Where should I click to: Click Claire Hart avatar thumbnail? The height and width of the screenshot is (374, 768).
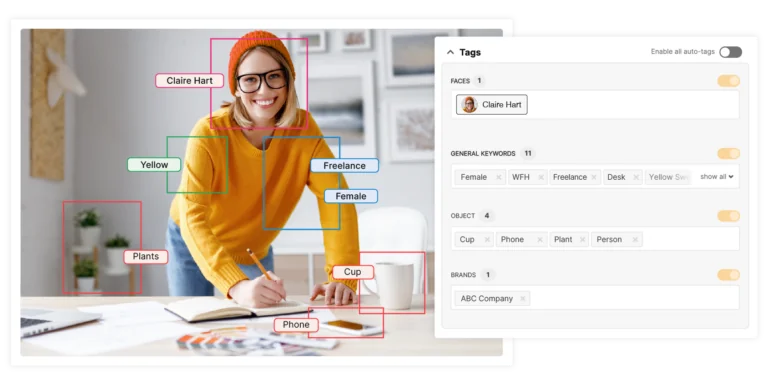point(469,104)
